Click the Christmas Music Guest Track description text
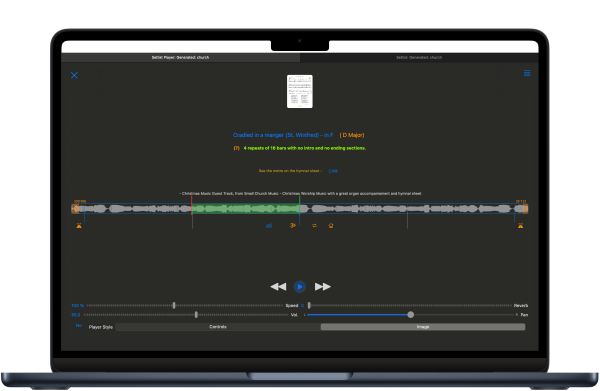Image resolution: width=600 pixels, height=391 pixels. pyautogui.click(x=300, y=194)
